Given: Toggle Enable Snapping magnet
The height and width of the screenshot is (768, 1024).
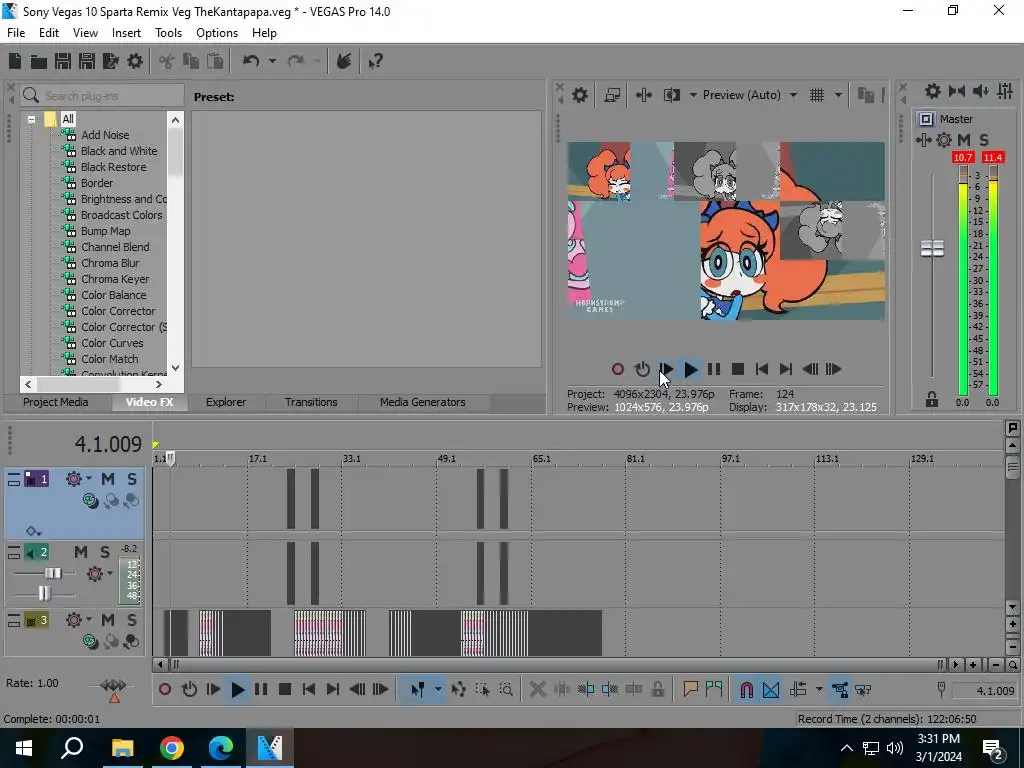Looking at the screenshot, I should point(746,690).
